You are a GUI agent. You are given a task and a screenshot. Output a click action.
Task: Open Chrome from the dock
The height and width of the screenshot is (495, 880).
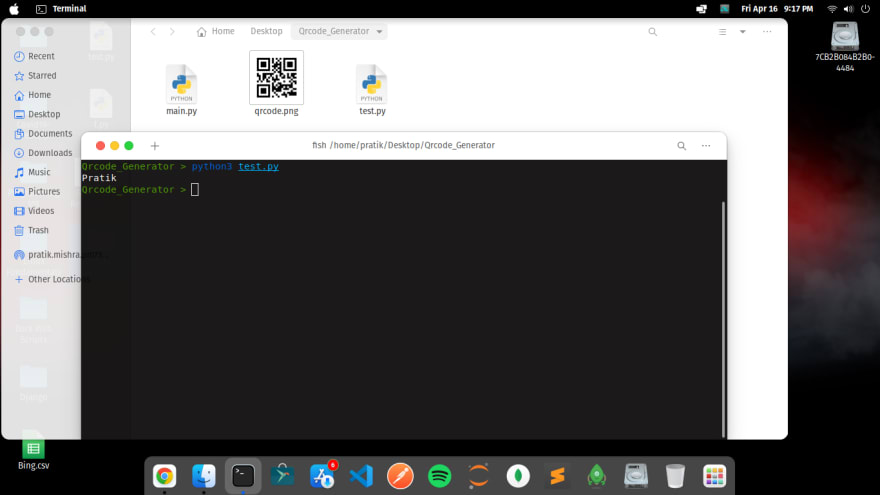point(164,476)
